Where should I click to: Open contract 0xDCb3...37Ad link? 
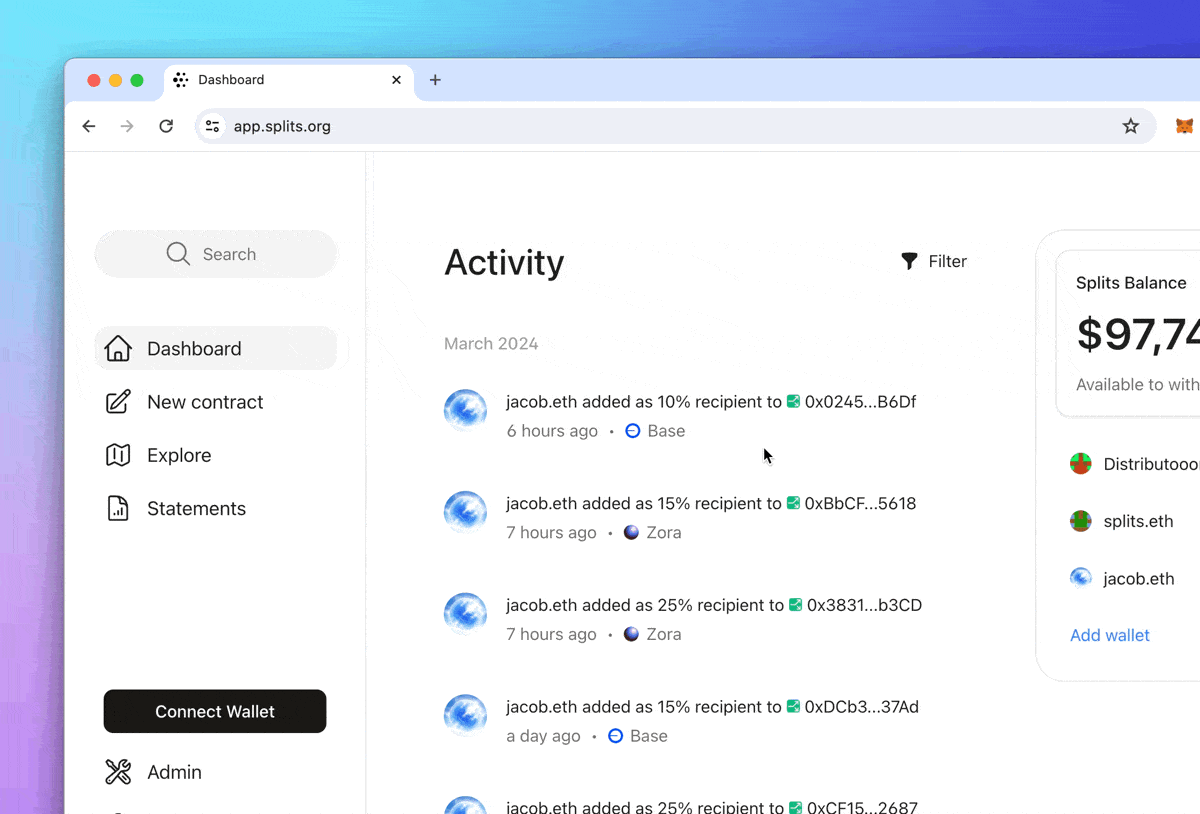[861, 707]
